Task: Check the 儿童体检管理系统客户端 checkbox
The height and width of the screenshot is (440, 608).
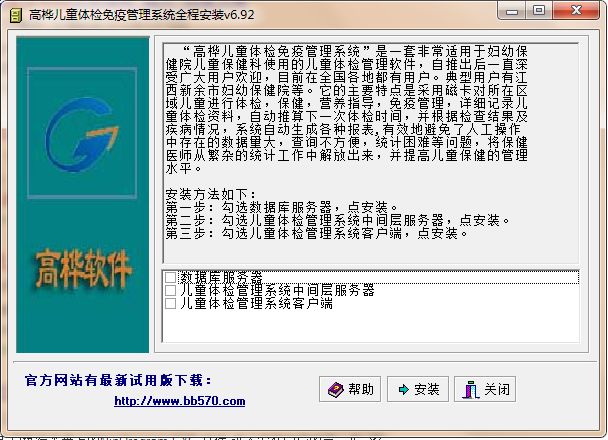Action: coord(170,303)
